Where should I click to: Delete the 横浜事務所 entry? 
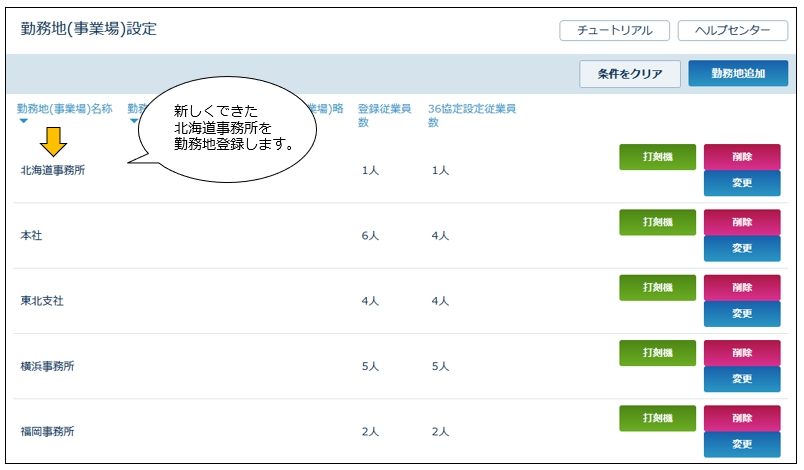[741, 353]
